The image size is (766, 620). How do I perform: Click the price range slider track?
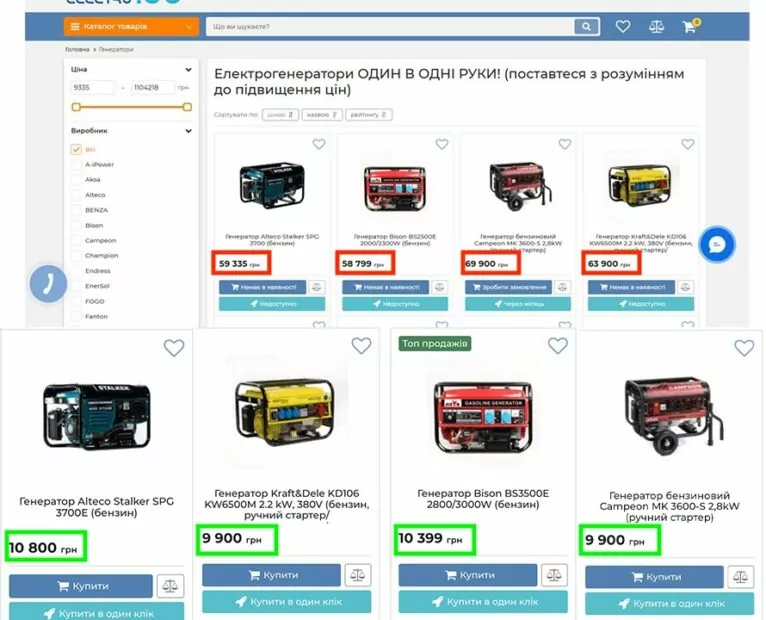pyautogui.click(x=131, y=107)
